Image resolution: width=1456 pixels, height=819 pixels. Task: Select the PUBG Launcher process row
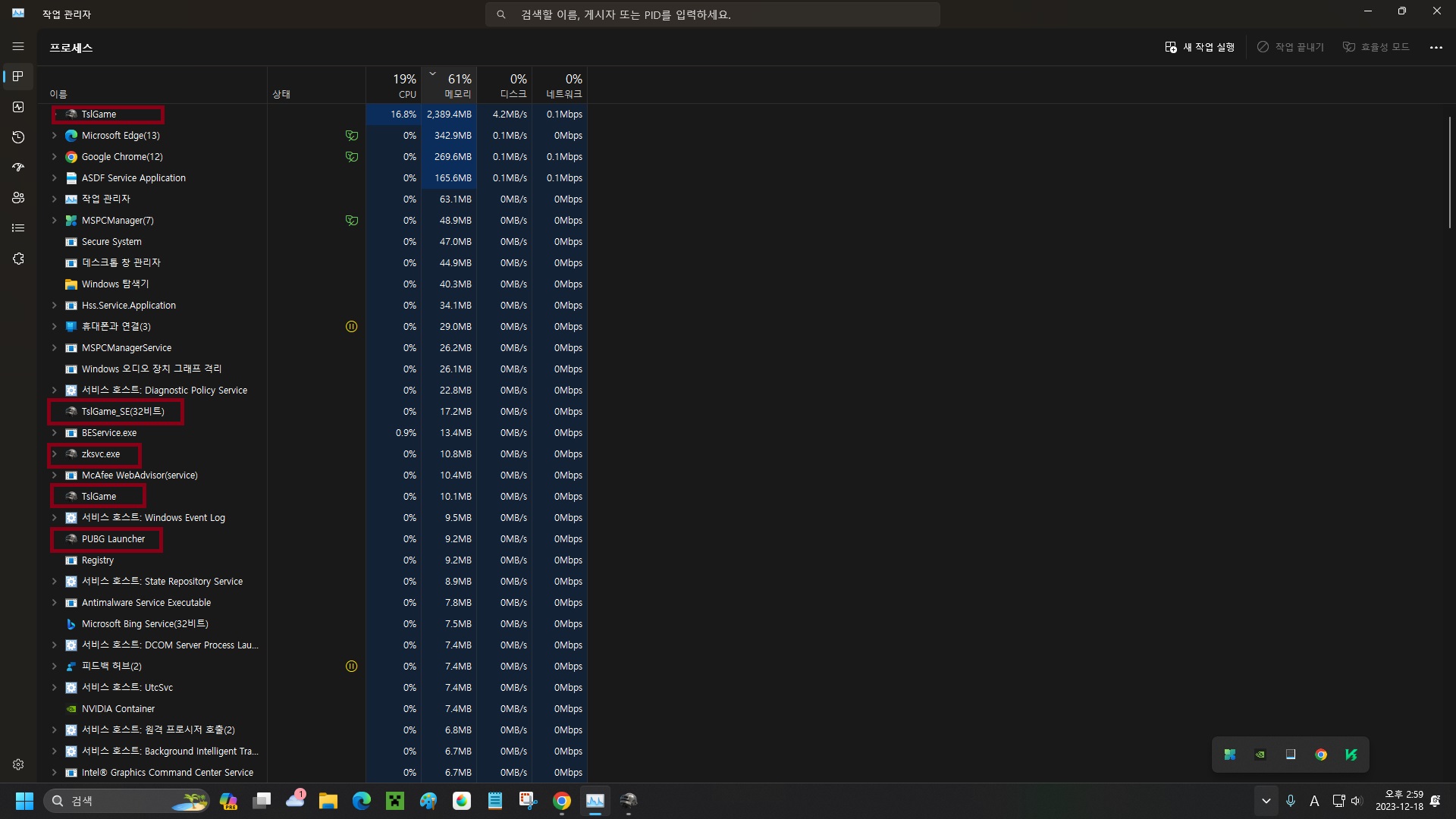113,539
